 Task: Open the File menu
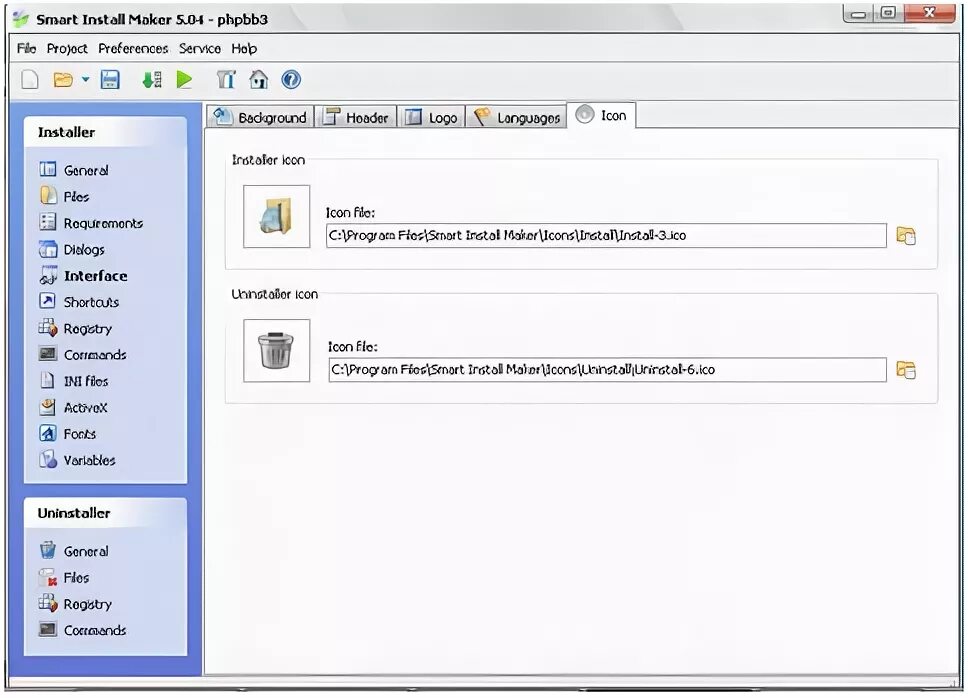coord(27,48)
